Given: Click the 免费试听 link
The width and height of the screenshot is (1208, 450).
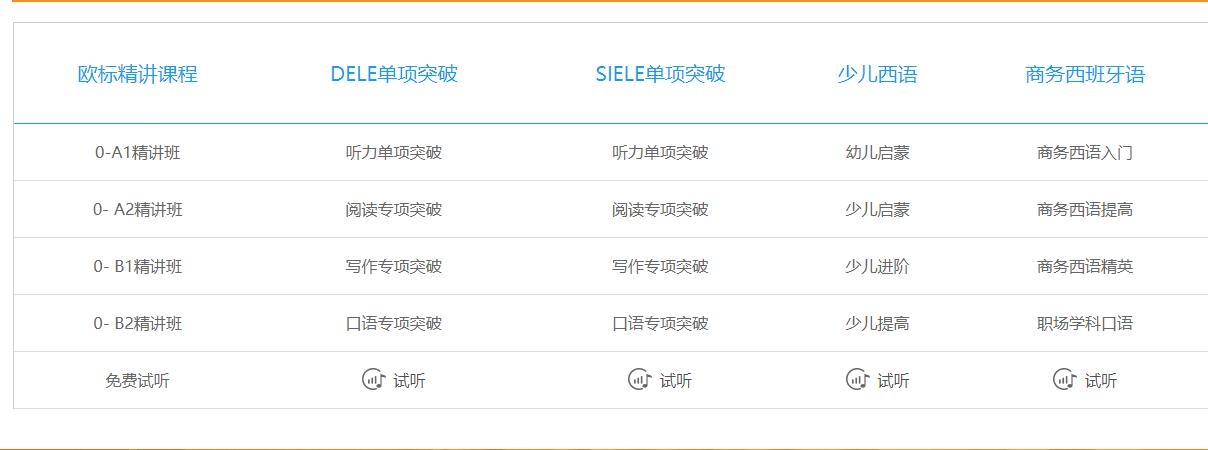Looking at the screenshot, I should 138,380.
